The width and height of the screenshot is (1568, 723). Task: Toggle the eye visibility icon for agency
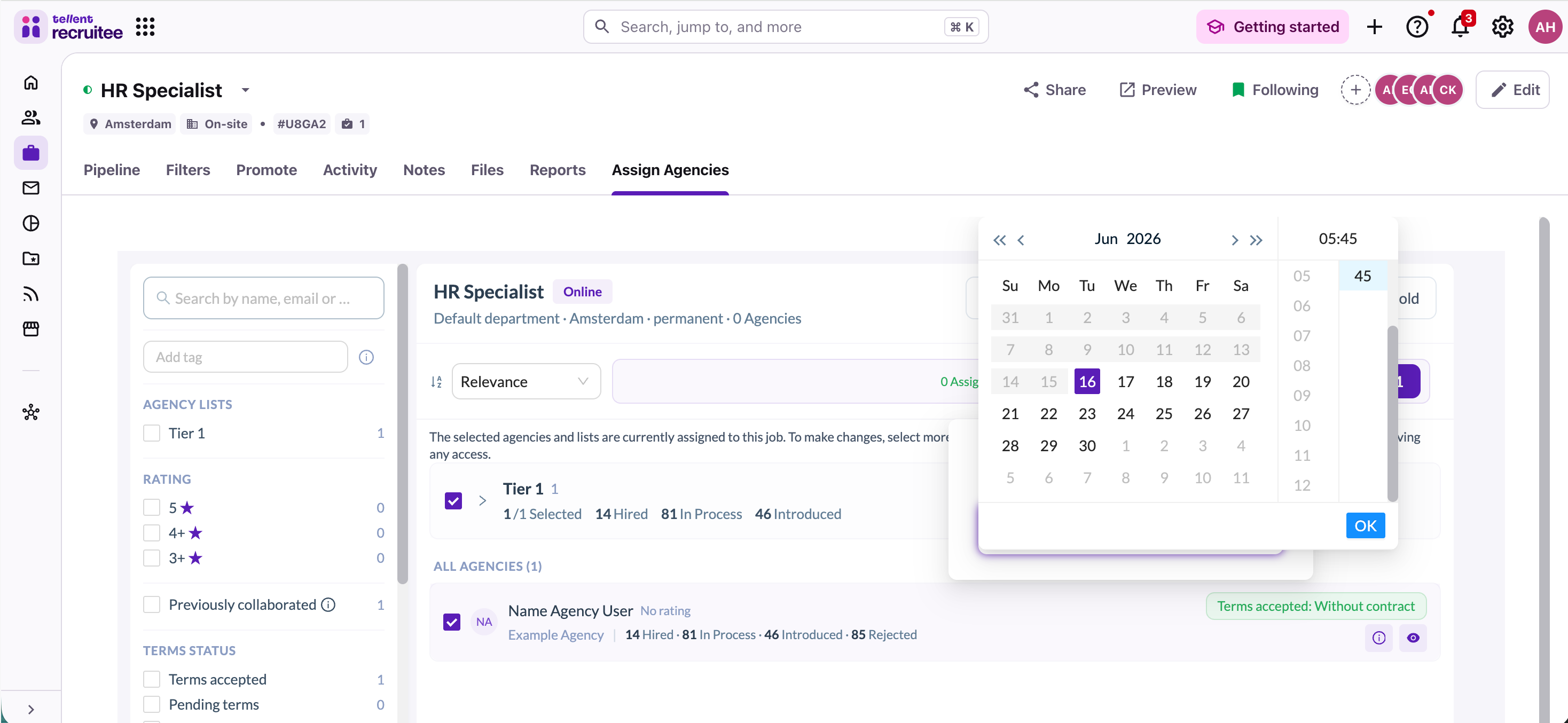click(x=1413, y=638)
